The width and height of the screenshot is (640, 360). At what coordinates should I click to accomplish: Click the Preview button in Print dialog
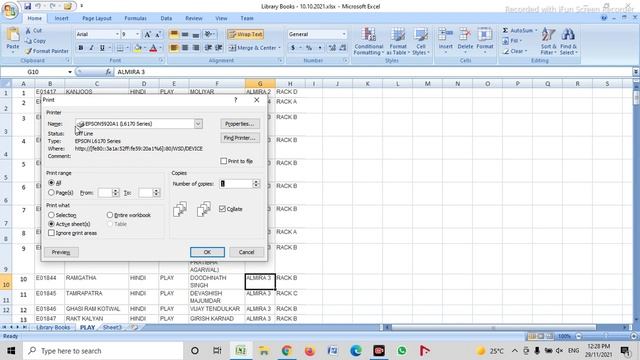click(61, 252)
